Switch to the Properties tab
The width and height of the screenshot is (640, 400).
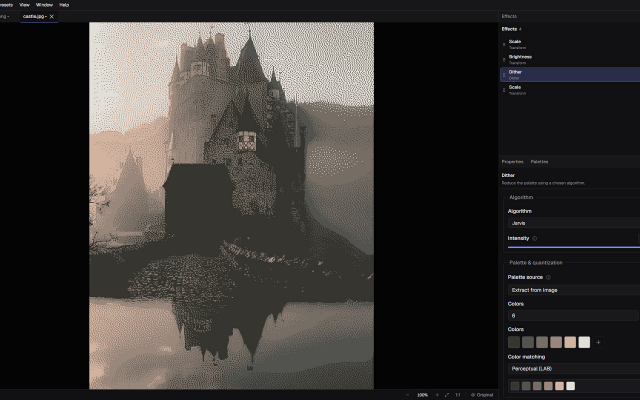512,162
